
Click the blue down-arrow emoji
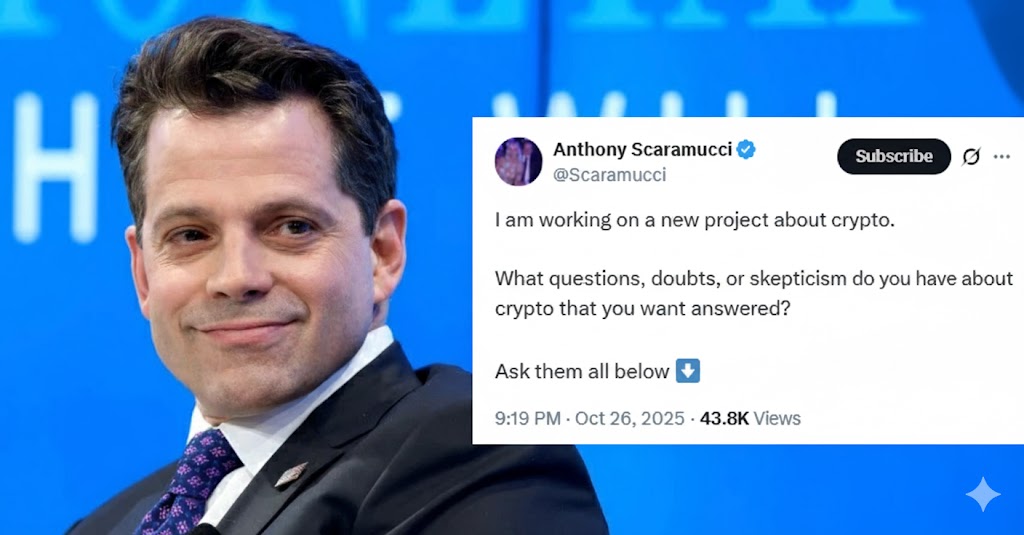[x=688, y=370]
